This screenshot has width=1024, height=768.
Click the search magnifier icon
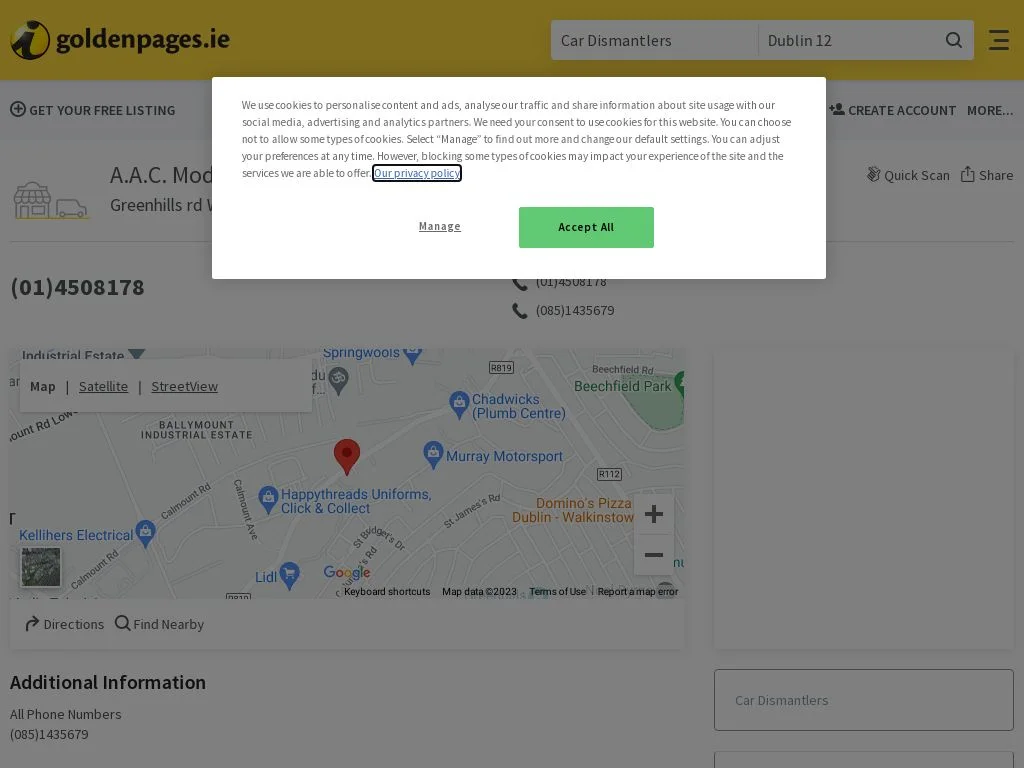pyautogui.click(x=953, y=40)
